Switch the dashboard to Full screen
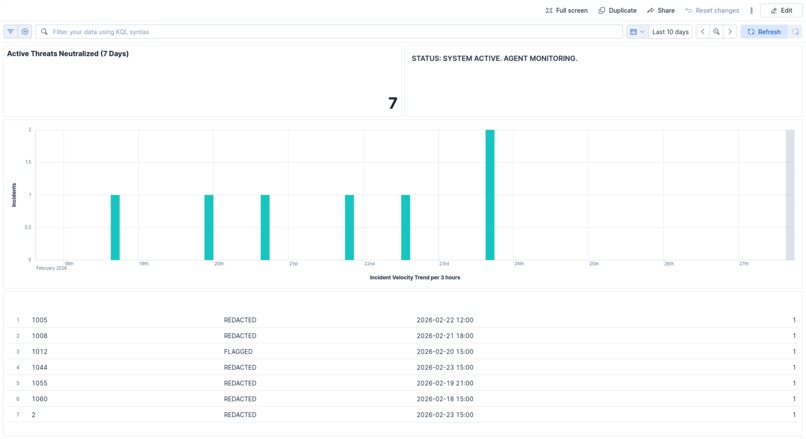Viewport: 806px width, 439px height. click(x=566, y=10)
